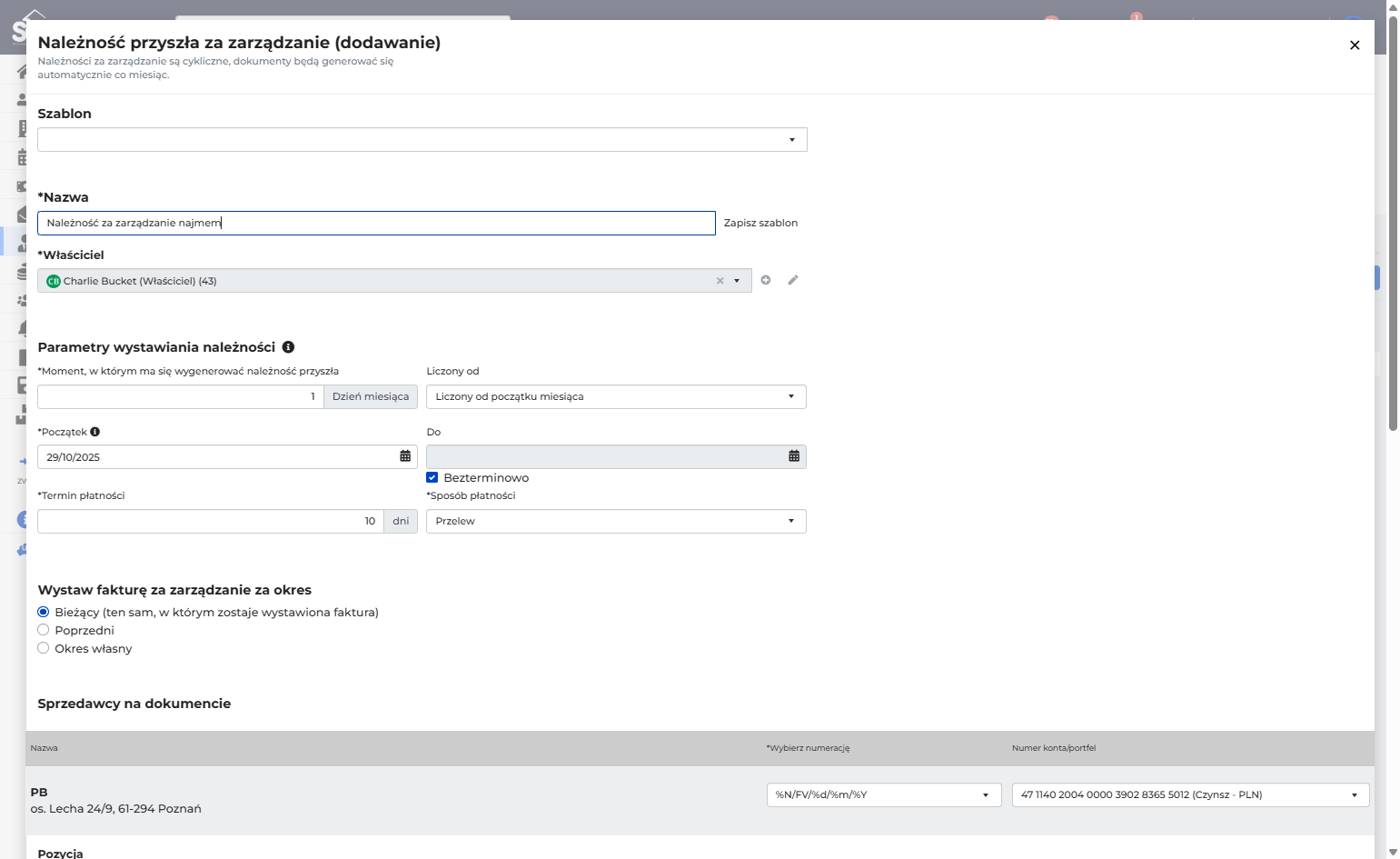Open the Szablon dropdown

coord(422,140)
